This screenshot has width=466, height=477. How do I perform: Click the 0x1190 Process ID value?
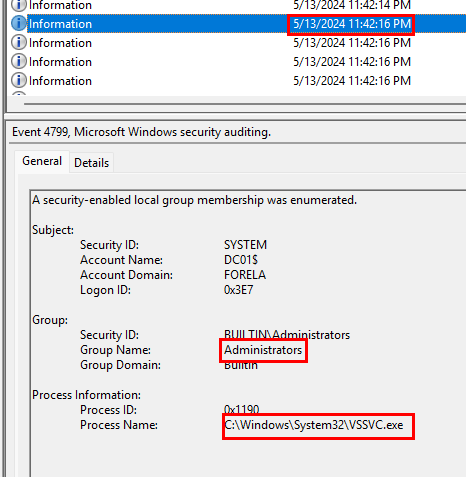click(242, 410)
